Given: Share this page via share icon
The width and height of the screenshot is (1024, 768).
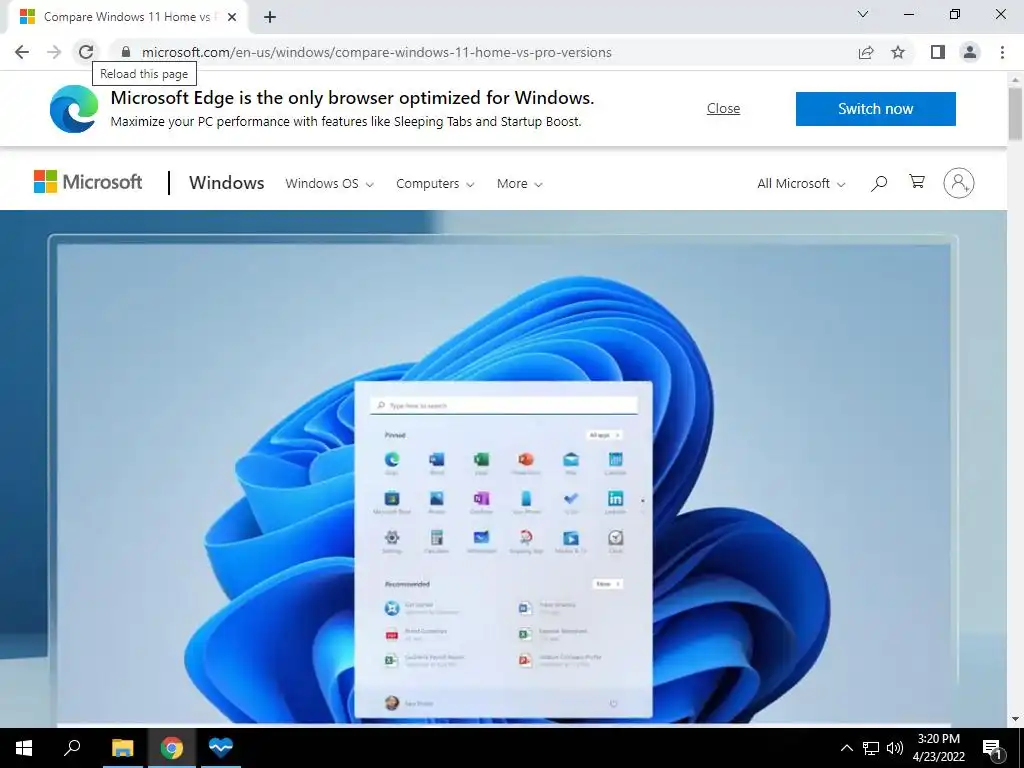Looking at the screenshot, I should click(866, 52).
